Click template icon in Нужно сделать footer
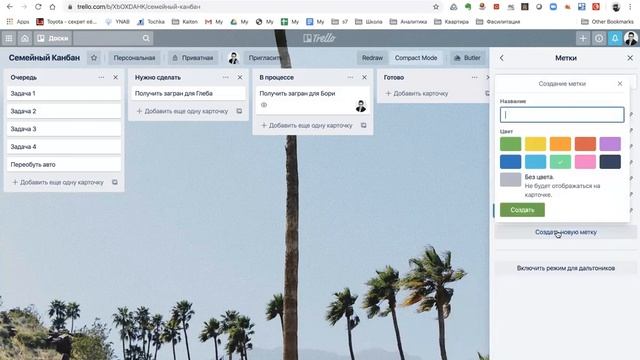Screen dimensions: 640x360 pos(239,111)
